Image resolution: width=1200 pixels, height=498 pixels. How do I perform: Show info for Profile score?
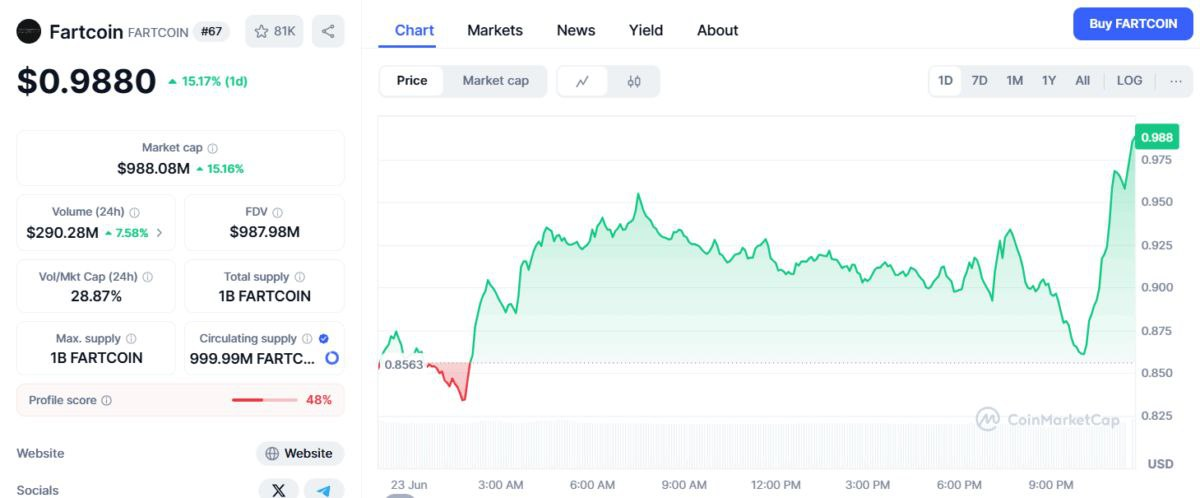(x=107, y=401)
